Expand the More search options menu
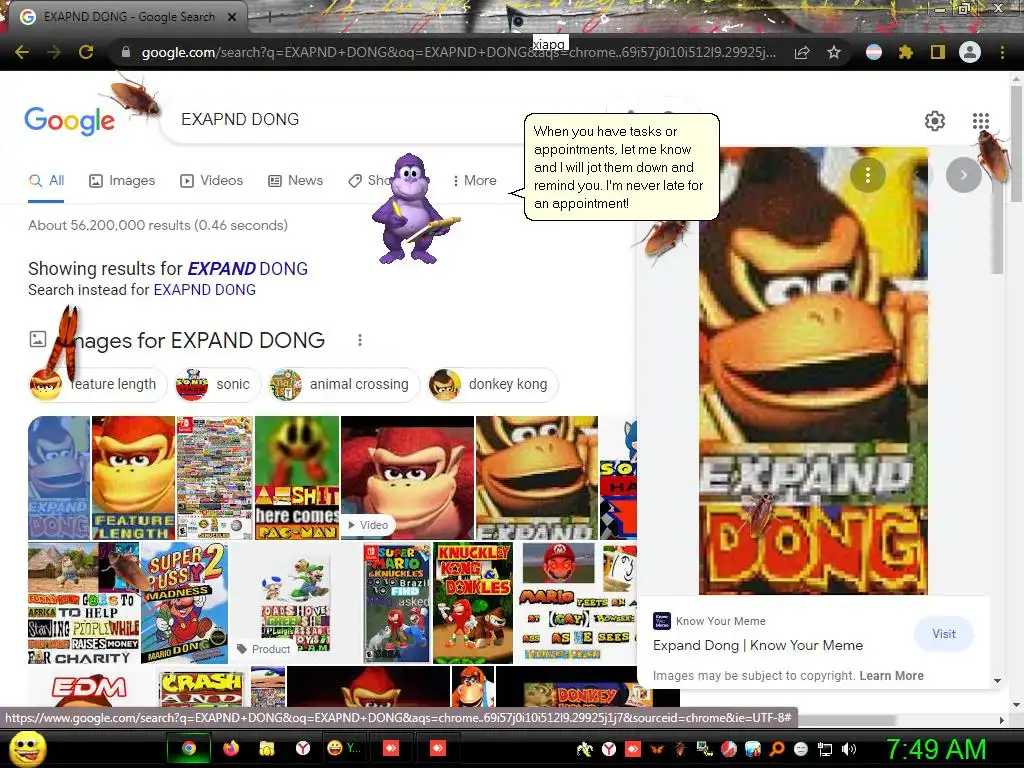The image size is (1024, 768). pyautogui.click(x=475, y=181)
